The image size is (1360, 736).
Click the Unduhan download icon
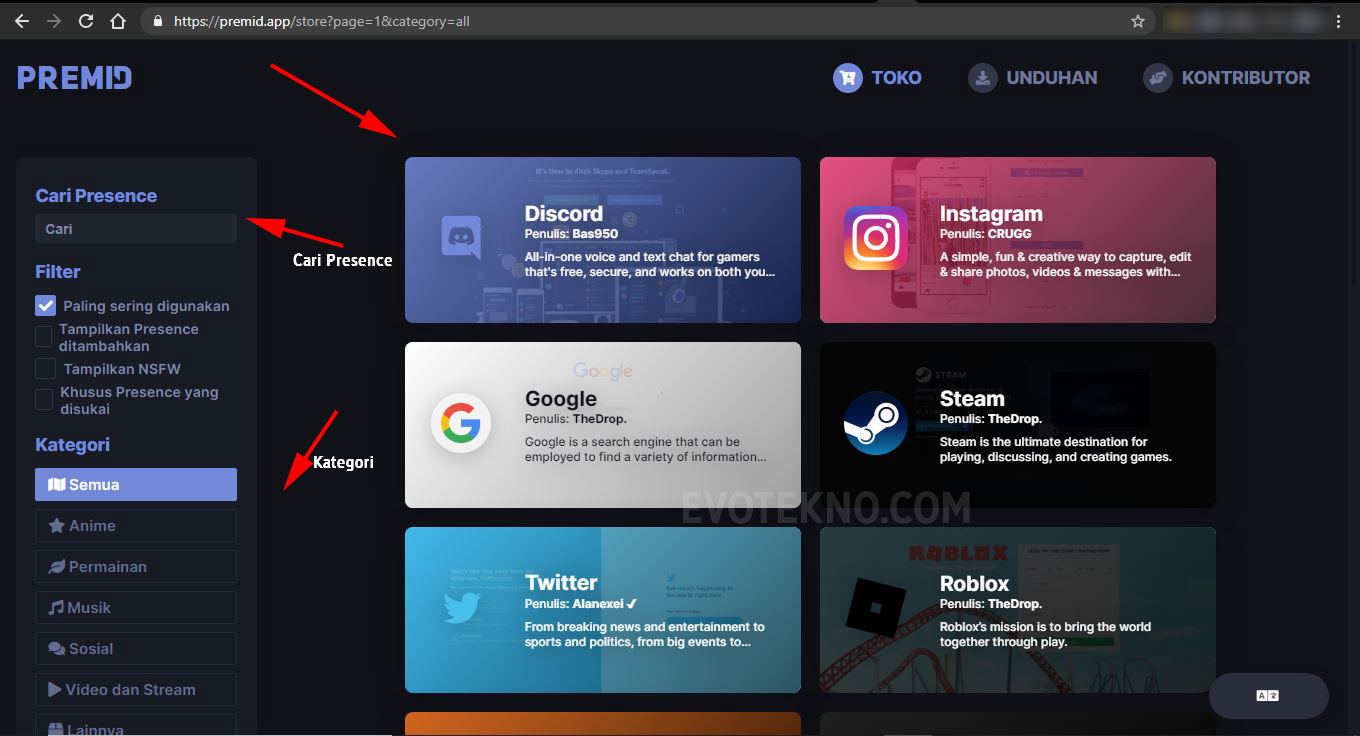[x=983, y=78]
